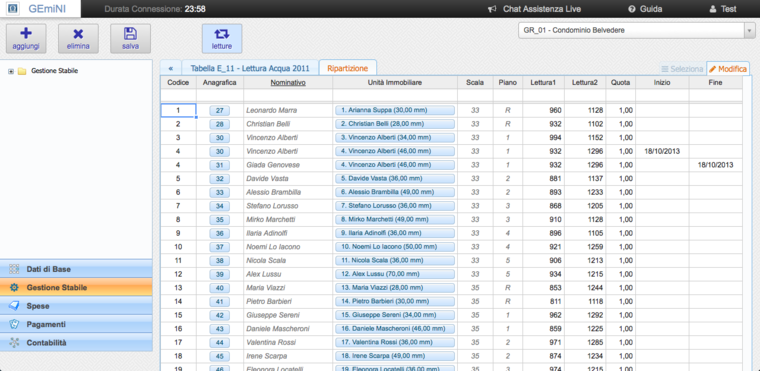Click Lettura1 value 811
Viewport: 760px width, 371px height.
coord(555,301)
